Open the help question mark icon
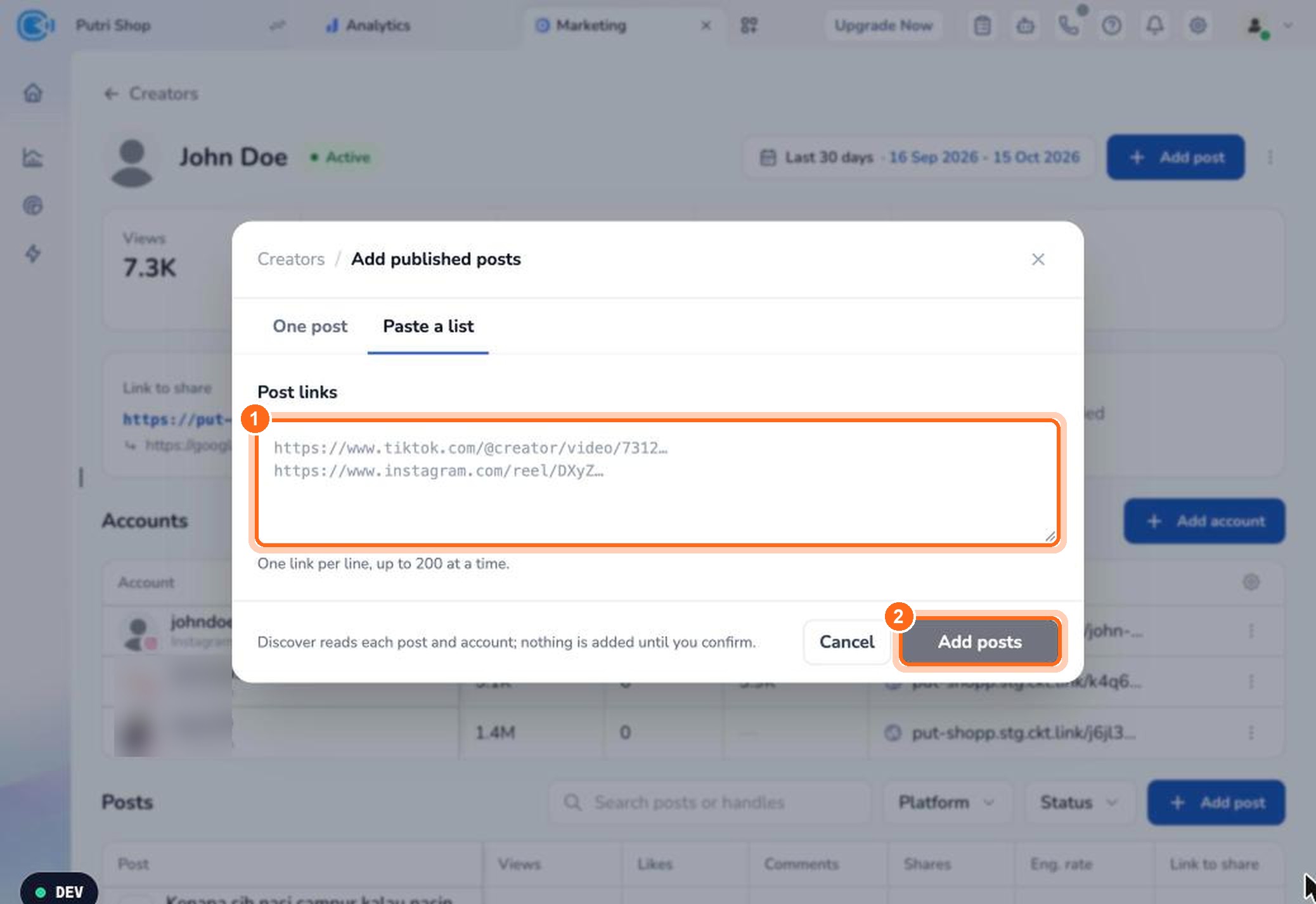The height and width of the screenshot is (904, 1316). 1111,25
